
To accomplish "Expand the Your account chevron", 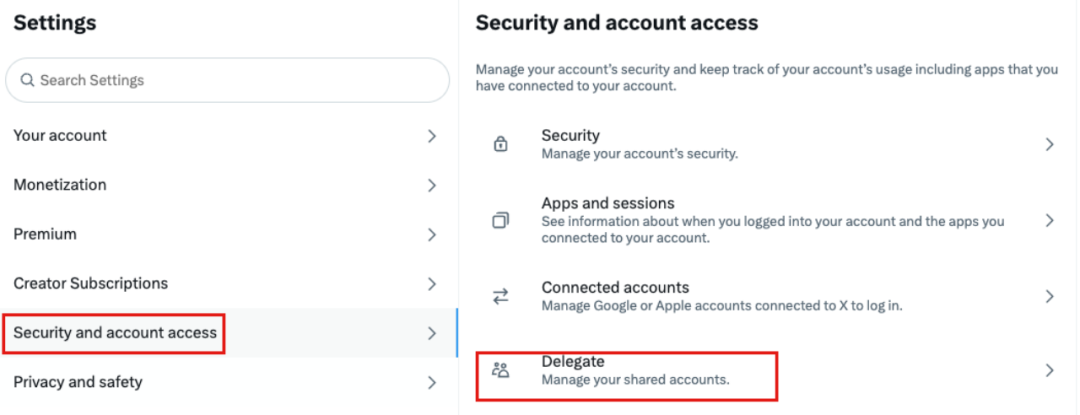I will point(432,136).
